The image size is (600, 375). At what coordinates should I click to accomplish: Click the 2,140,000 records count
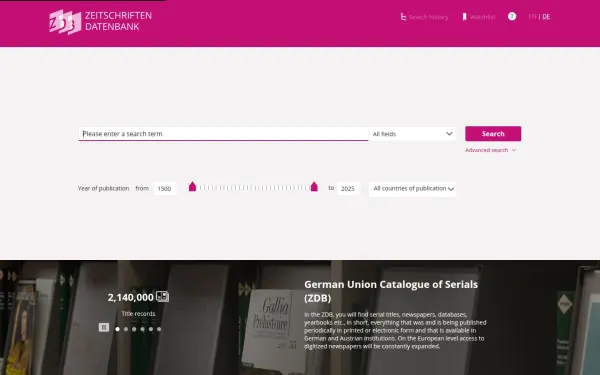130,297
